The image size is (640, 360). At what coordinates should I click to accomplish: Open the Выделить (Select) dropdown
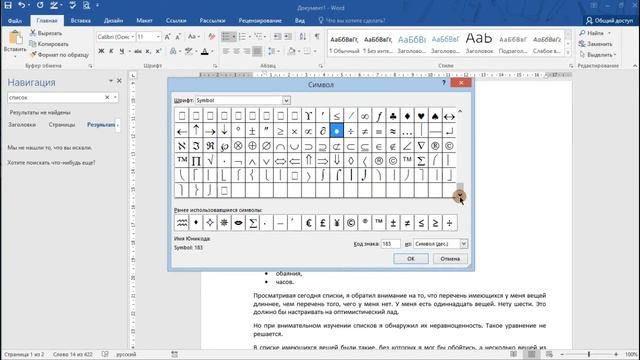coord(597,54)
